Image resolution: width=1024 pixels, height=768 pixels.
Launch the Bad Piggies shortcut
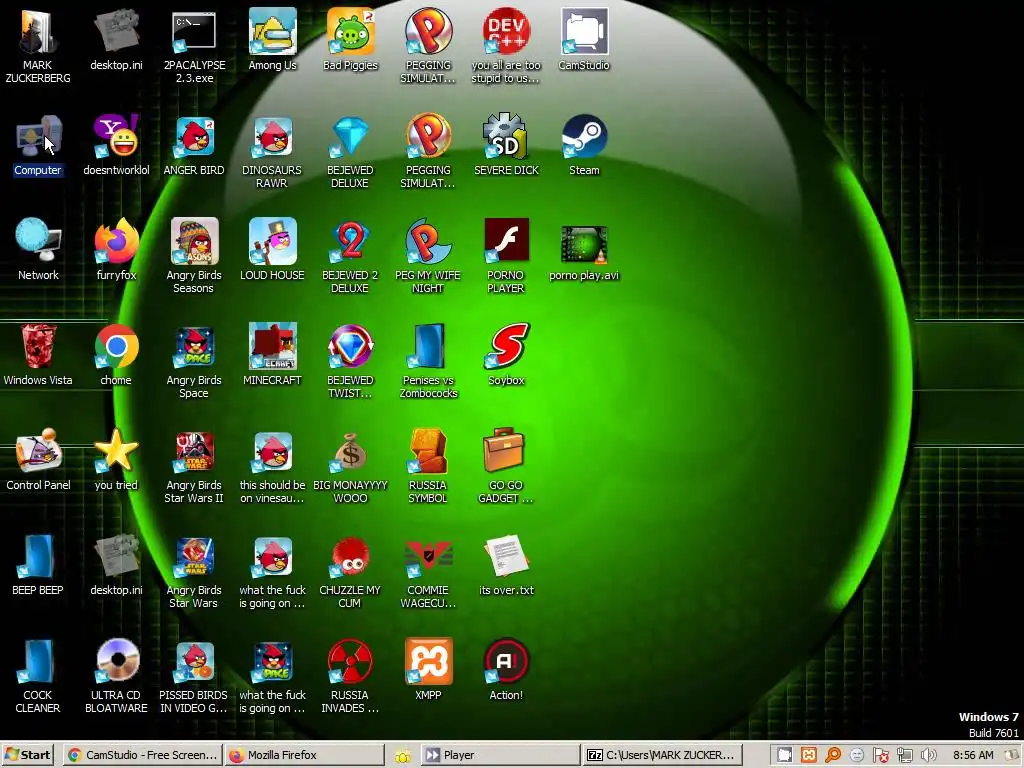[351, 39]
